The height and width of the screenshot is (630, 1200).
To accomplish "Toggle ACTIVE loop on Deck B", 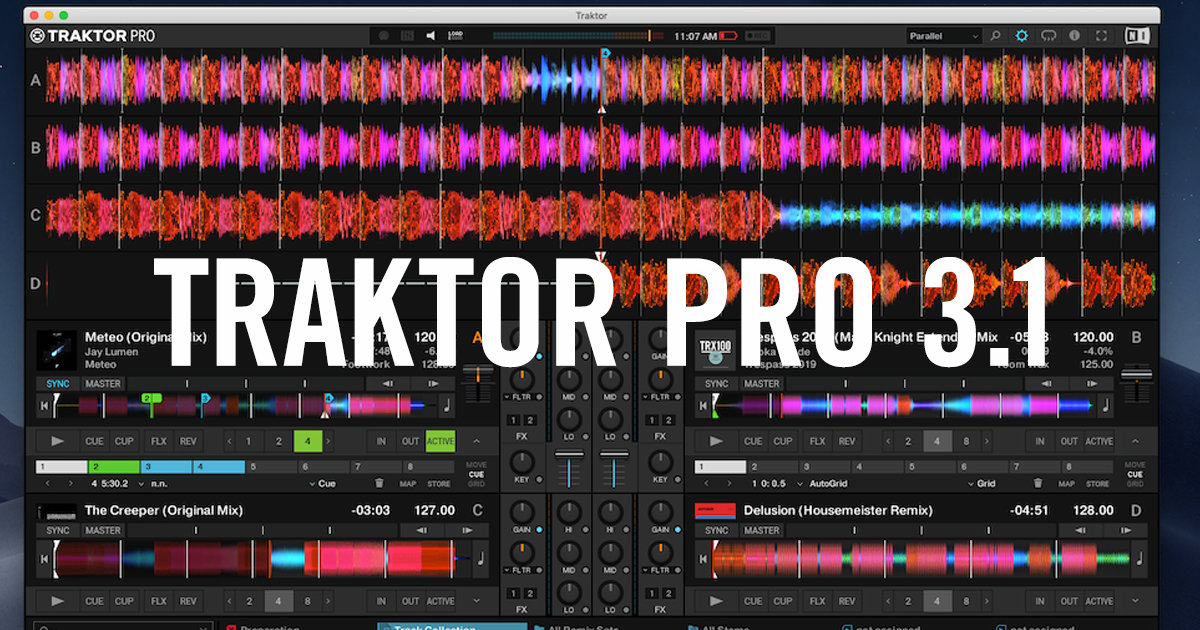I will [1099, 441].
